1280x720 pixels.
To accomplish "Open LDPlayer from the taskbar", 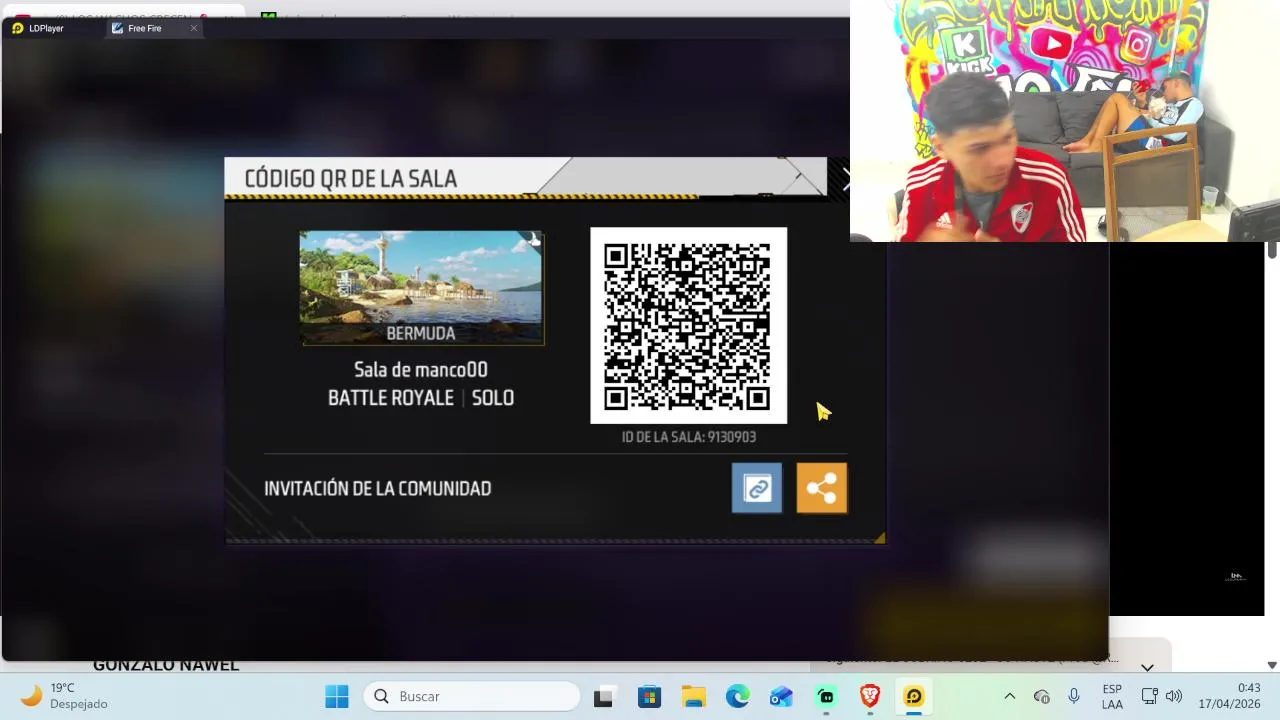I will pyautogui.click(x=914, y=696).
